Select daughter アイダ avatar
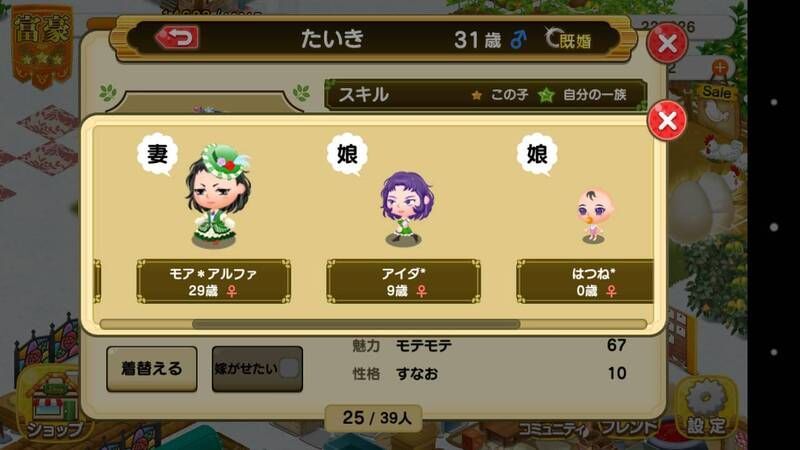 coord(406,208)
